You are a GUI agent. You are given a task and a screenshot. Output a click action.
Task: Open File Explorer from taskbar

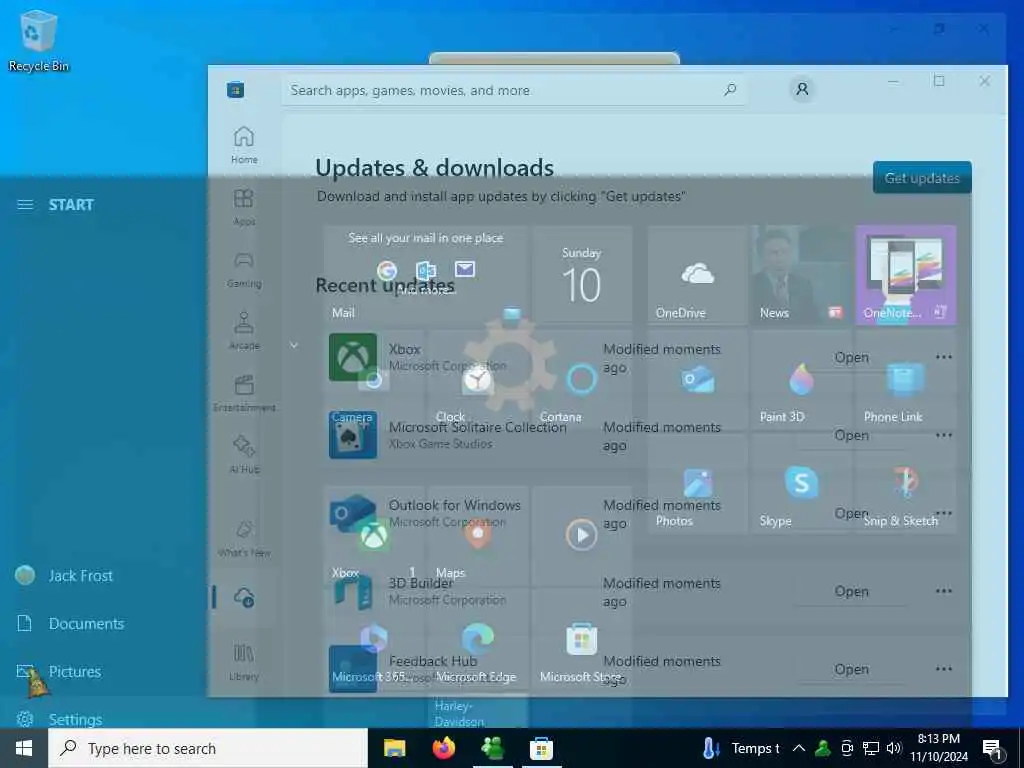point(394,748)
